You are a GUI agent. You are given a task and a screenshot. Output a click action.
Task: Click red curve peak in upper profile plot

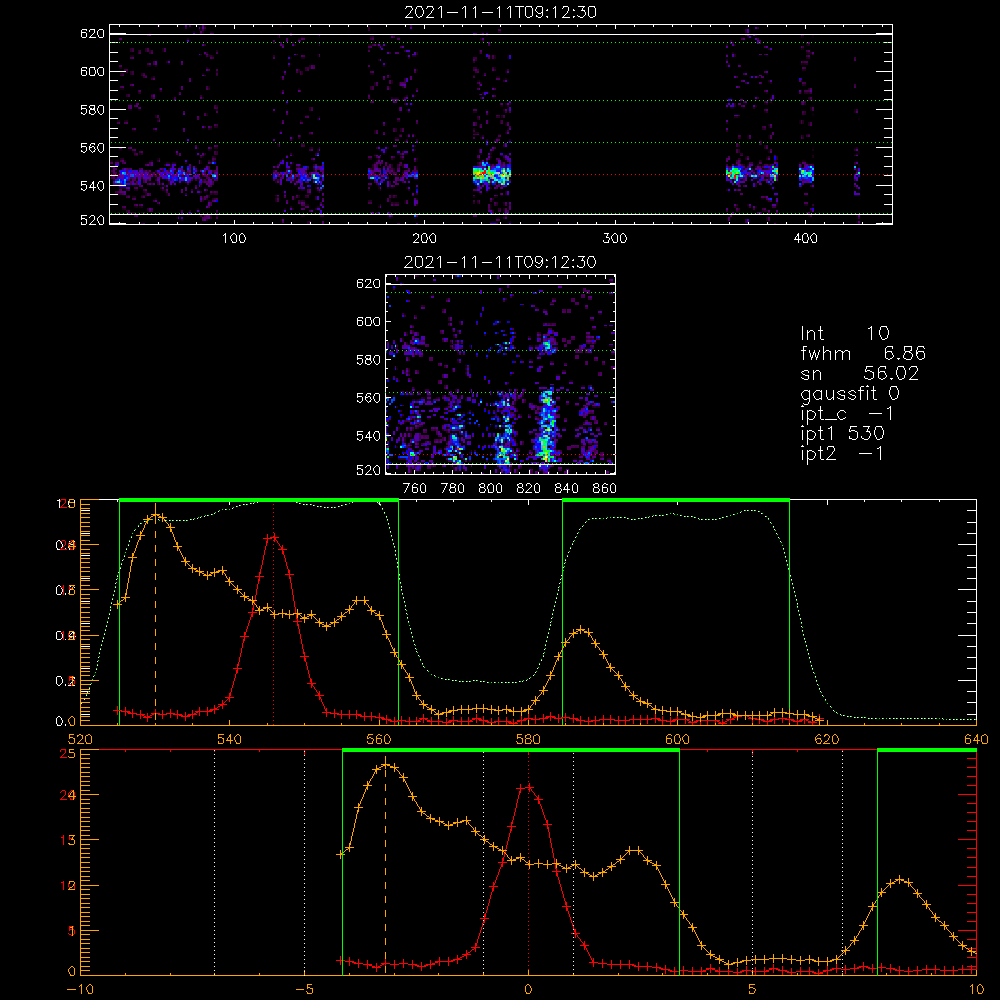coord(274,537)
